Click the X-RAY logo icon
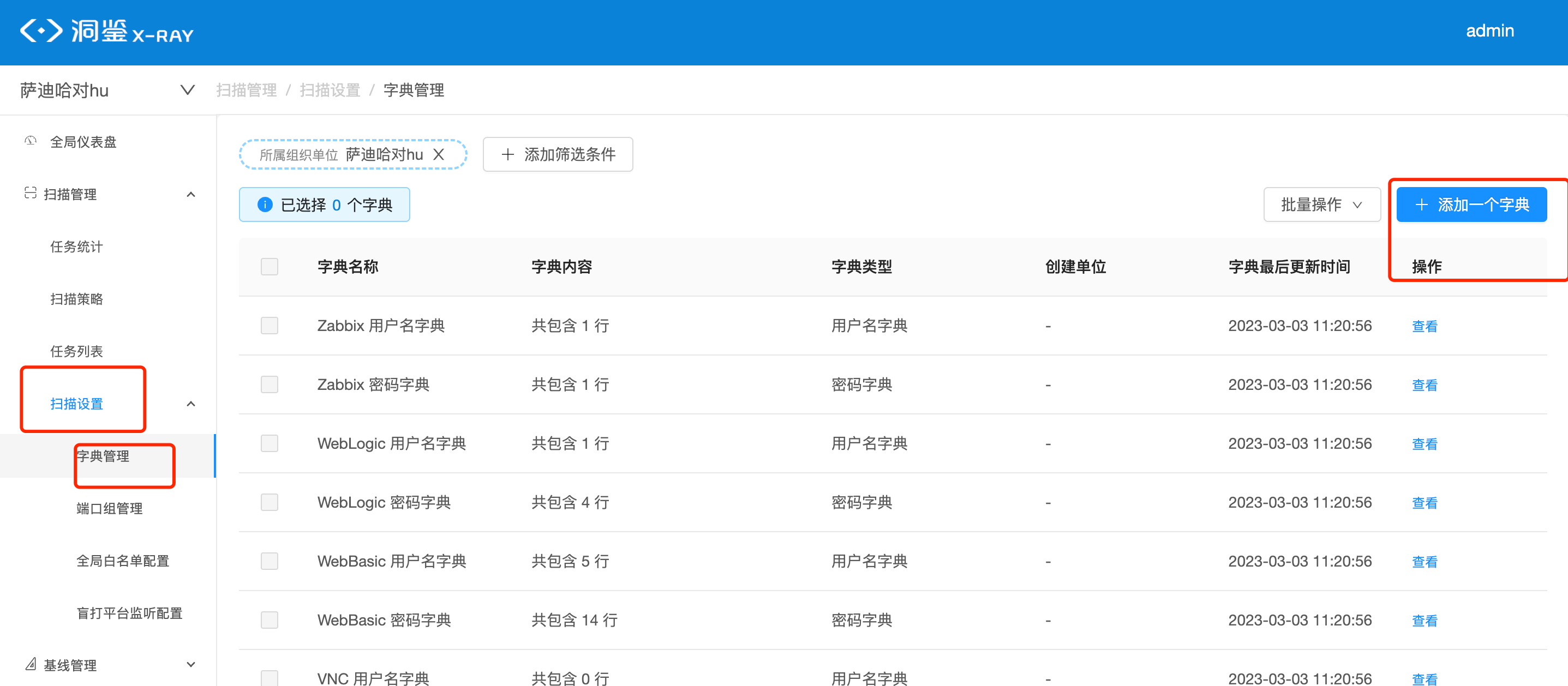The height and width of the screenshot is (686, 1568). [x=41, y=31]
